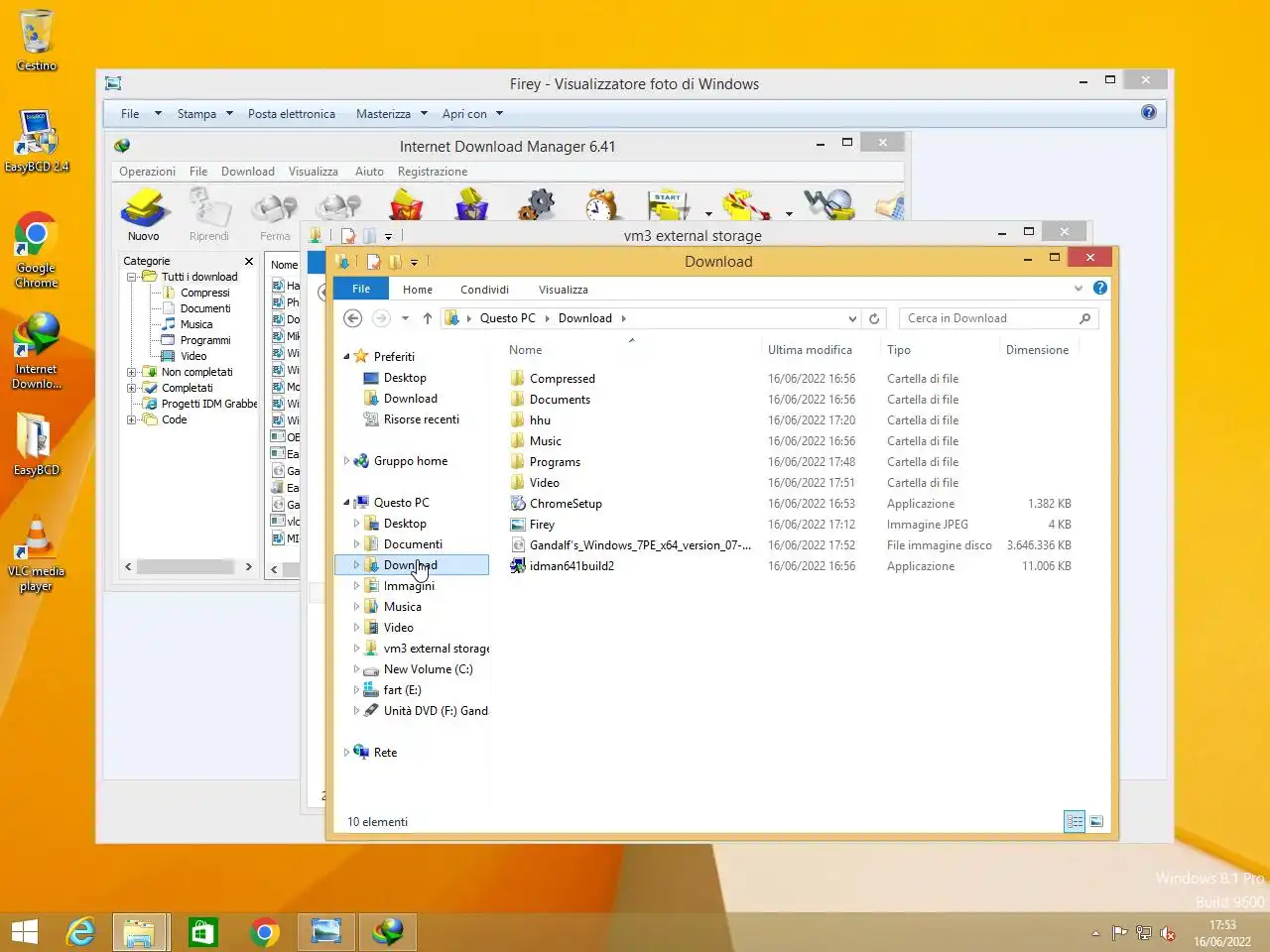The image size is (1270, 952).
Task: Click the Windows Store taskbar icon
Action: coord(202,932)
